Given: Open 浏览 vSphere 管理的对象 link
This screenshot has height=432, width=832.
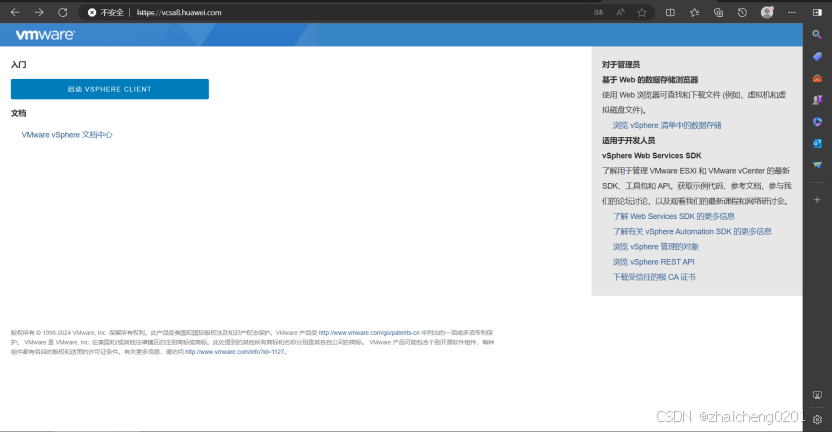Looking at the screenshot, I should point(655,247).
